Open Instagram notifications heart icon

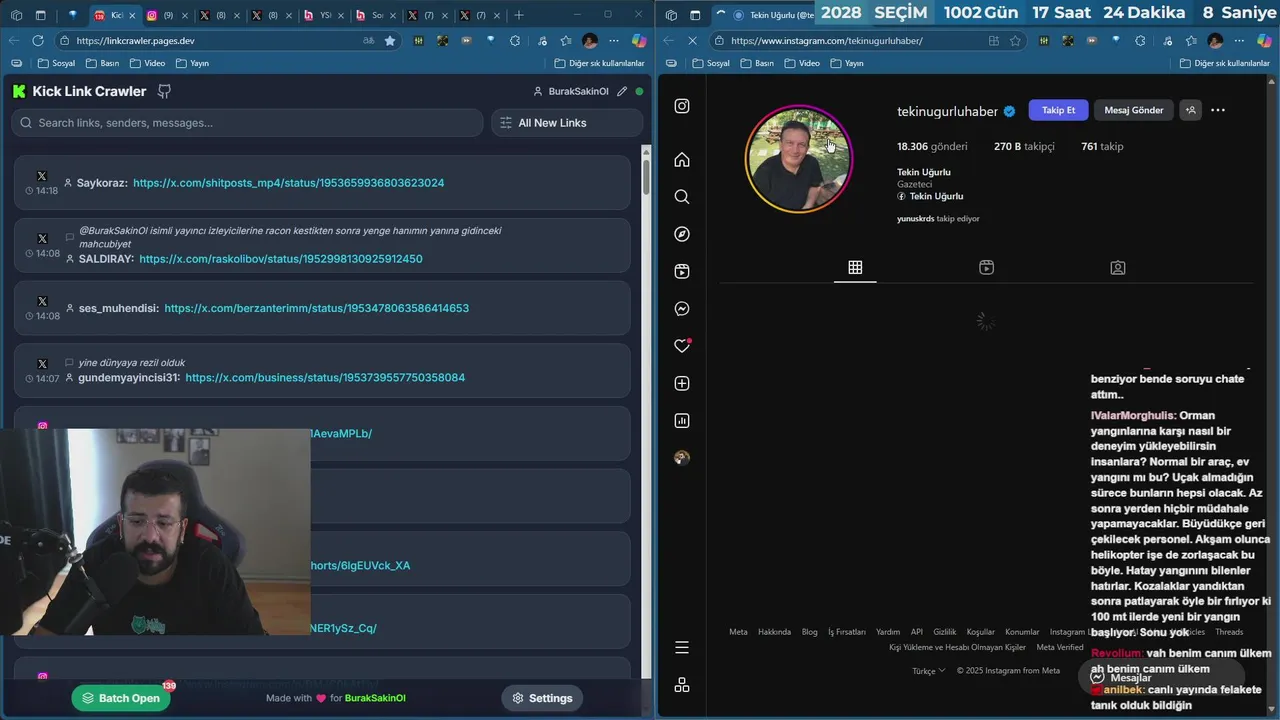coord(682,346)
